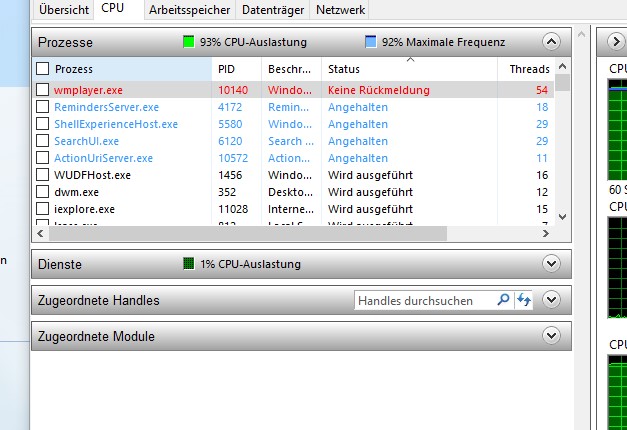Check the iexplore.exe checkbox
Image resolution: width=627 pixels, height=430 pixels.
42,209
